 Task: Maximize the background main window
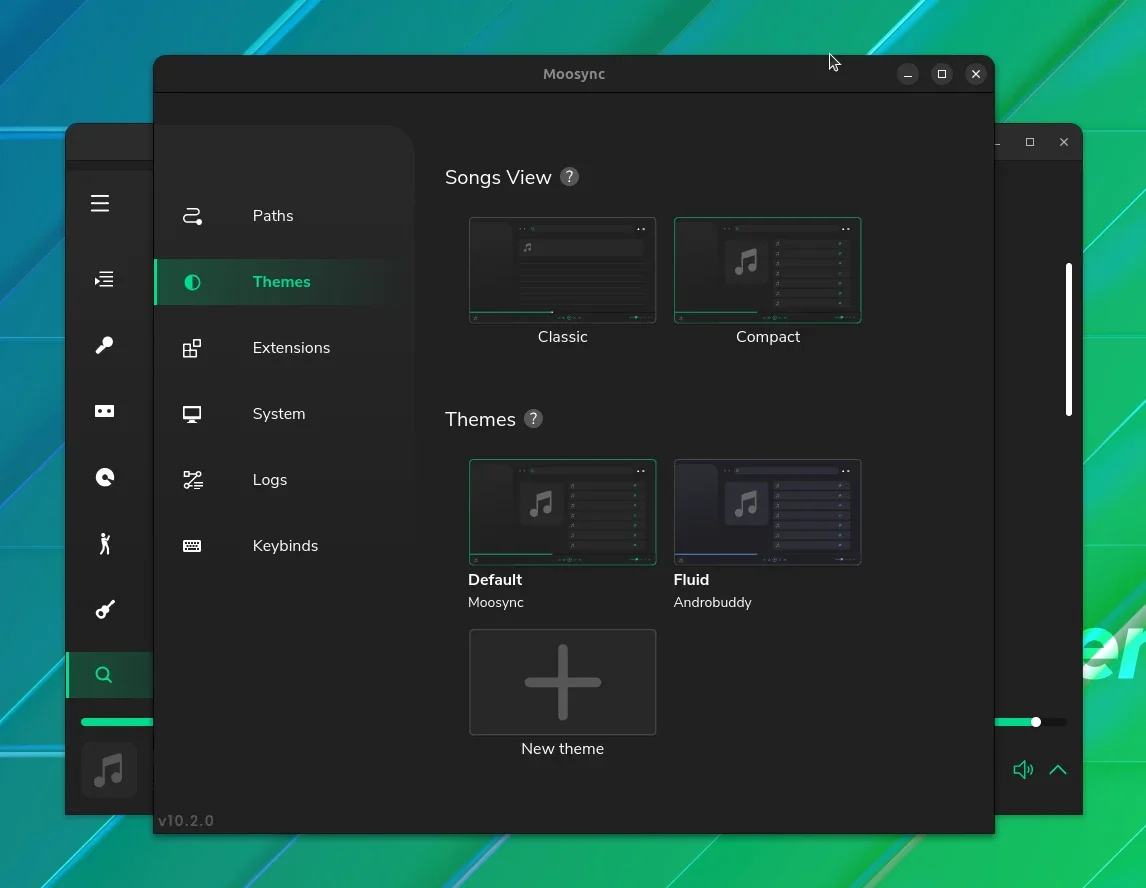1030,142
